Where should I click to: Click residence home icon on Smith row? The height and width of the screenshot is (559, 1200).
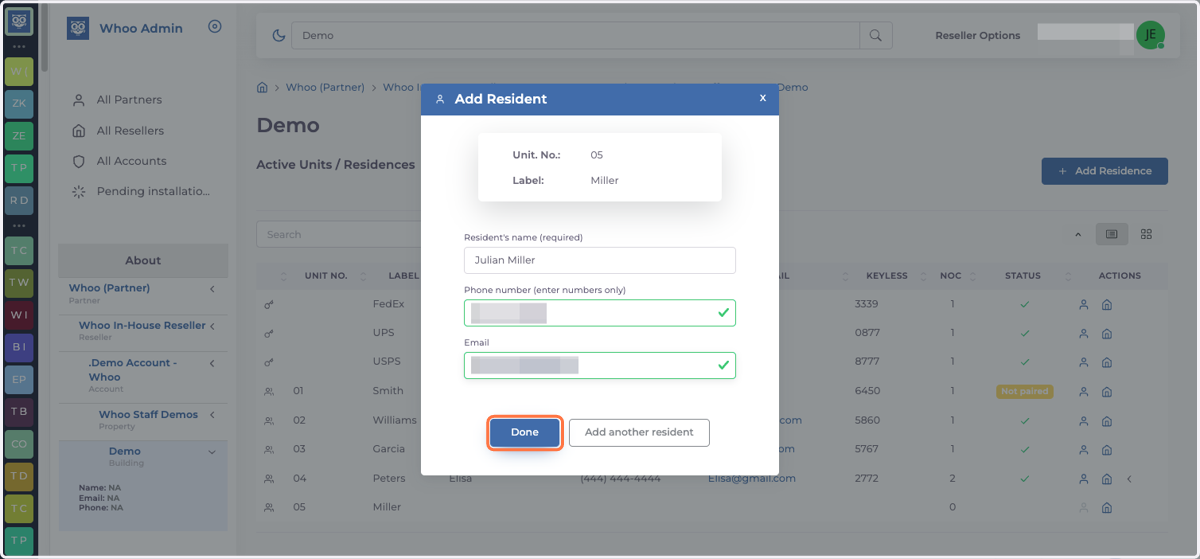1107,392
